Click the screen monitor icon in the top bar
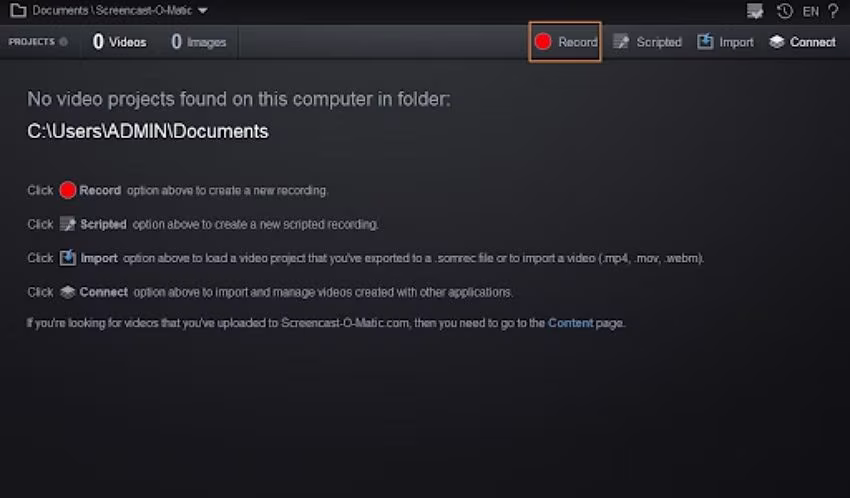 755,11
